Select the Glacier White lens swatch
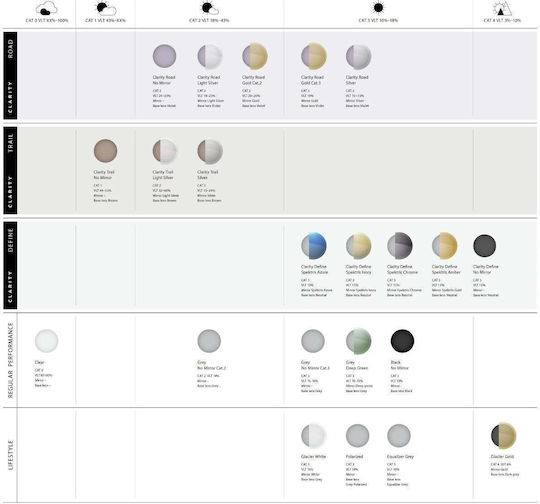Image resolution: width=540 pixels, height=504 pixels. (x=313, y=436)
